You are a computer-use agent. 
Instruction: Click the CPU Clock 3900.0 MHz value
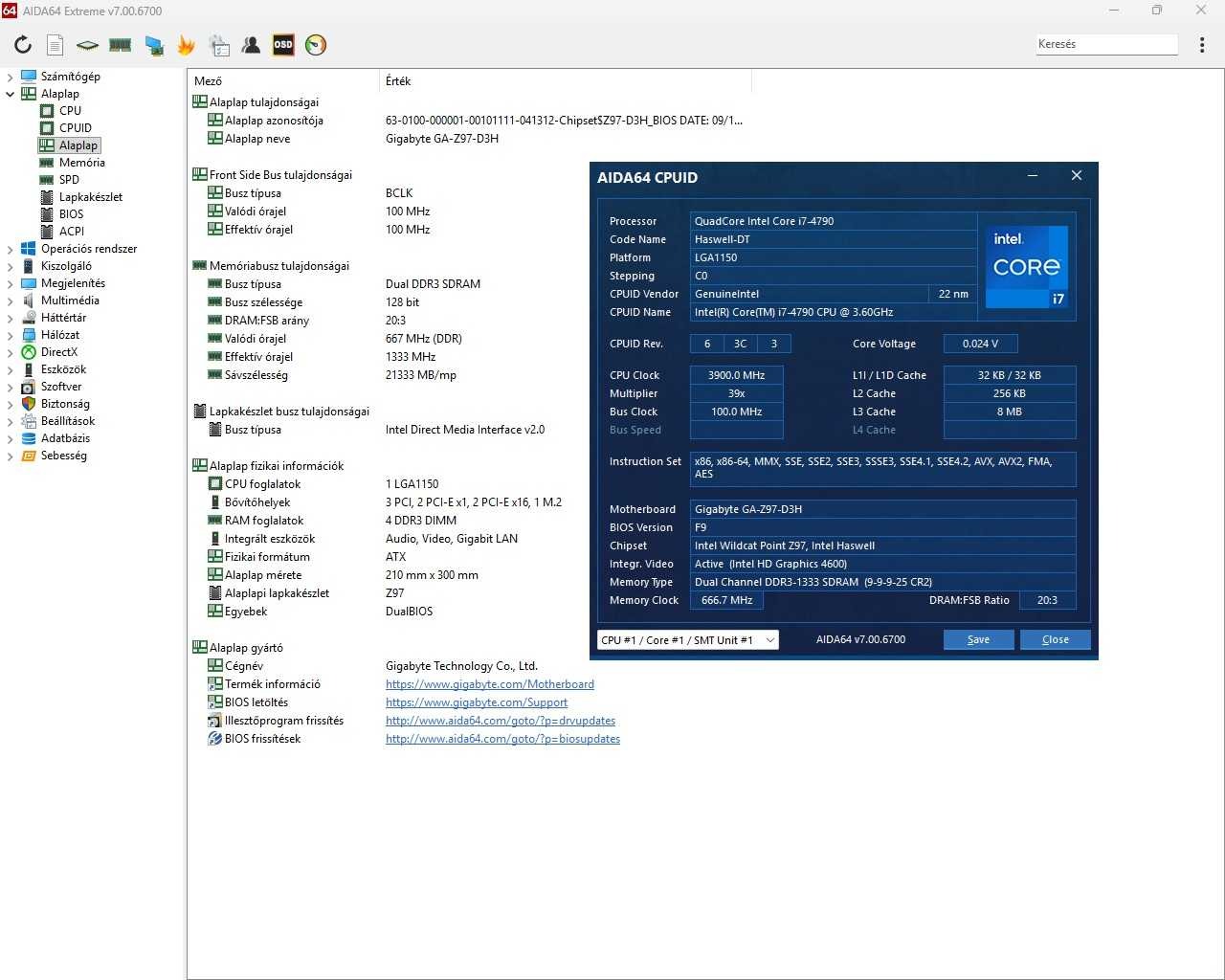click(736, 375)
